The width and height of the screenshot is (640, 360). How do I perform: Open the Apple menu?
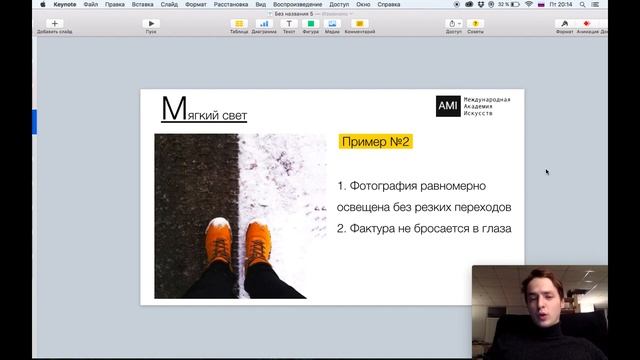pyautogui.click(x=42, y=4)
